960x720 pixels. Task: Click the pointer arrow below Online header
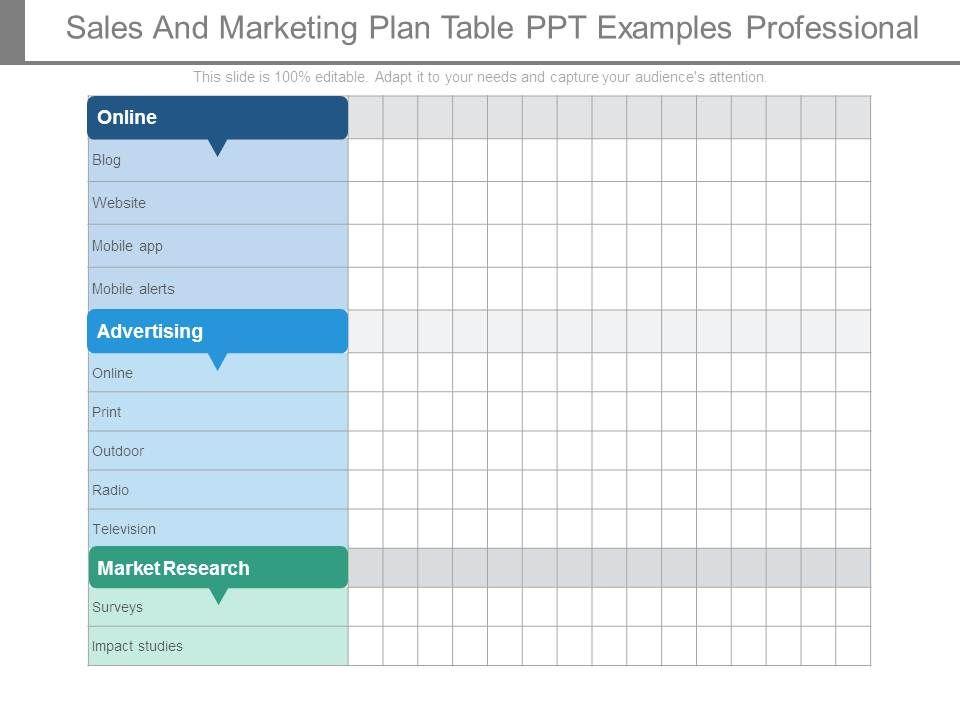pos(217,148)
